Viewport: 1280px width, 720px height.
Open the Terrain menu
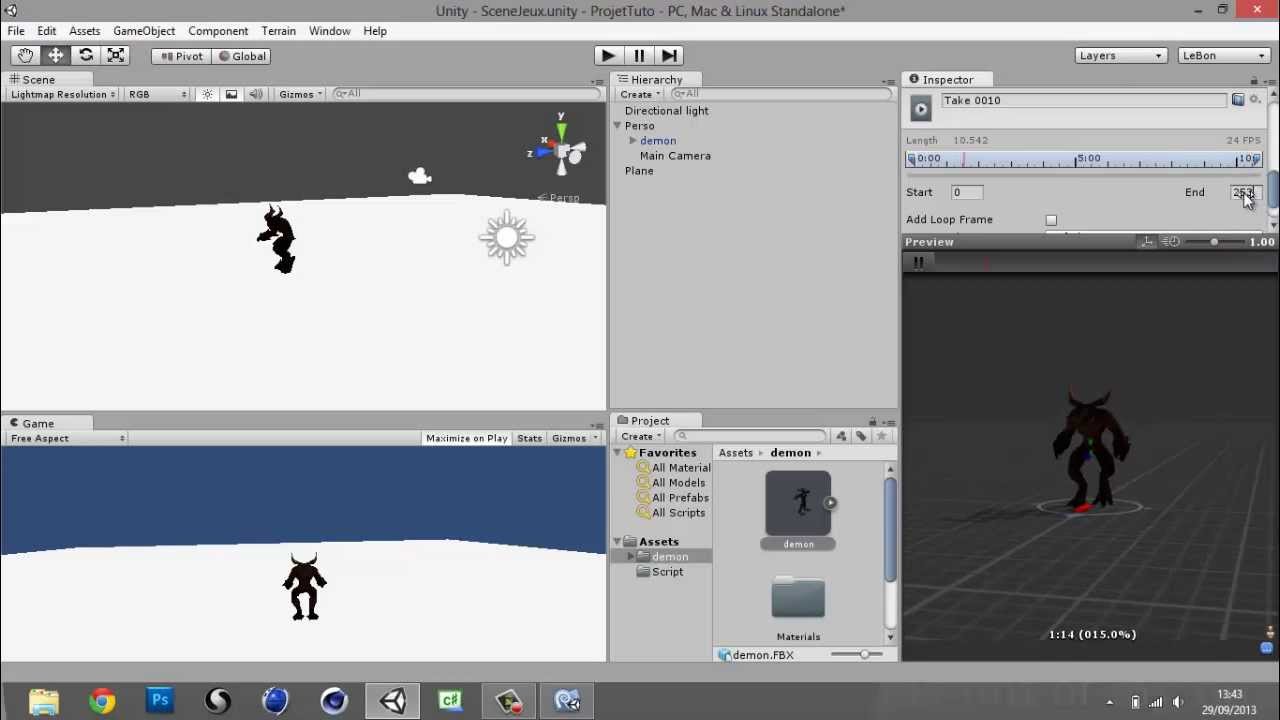[x=279, y=31]
